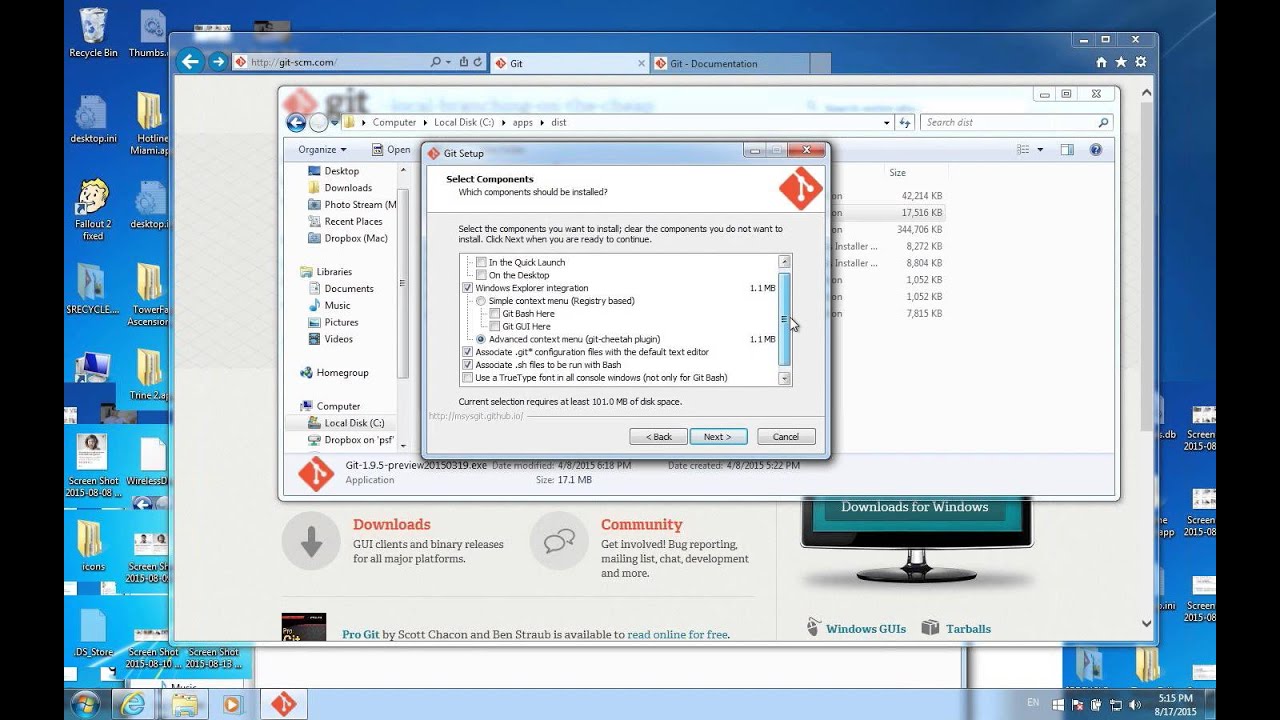
Task: Click the components list scrollbar thumb
Action: pos(784,319)
